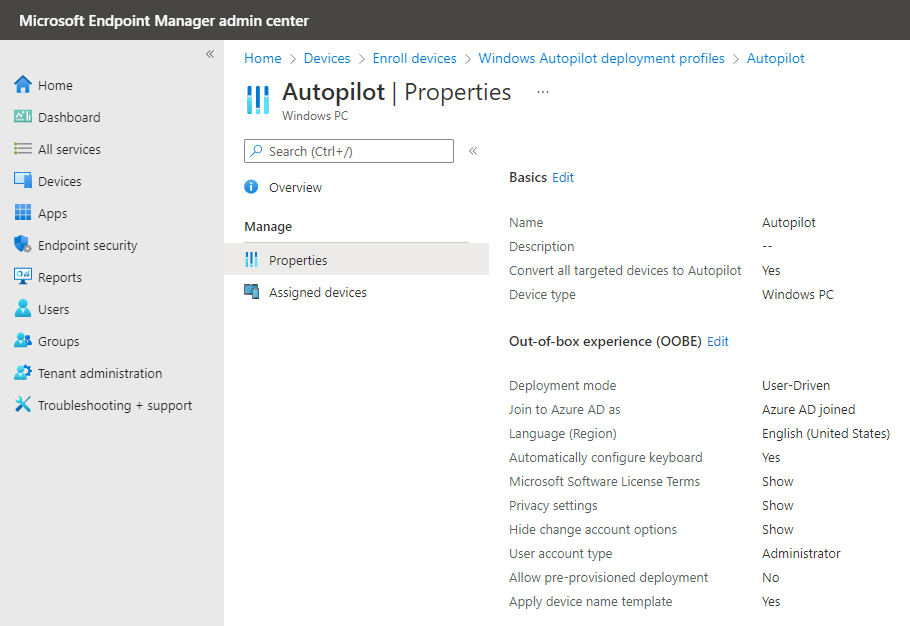Screen dimensions: 910x626
Task: Edit the Out-of-box experience section
Action: coord(718,341)
